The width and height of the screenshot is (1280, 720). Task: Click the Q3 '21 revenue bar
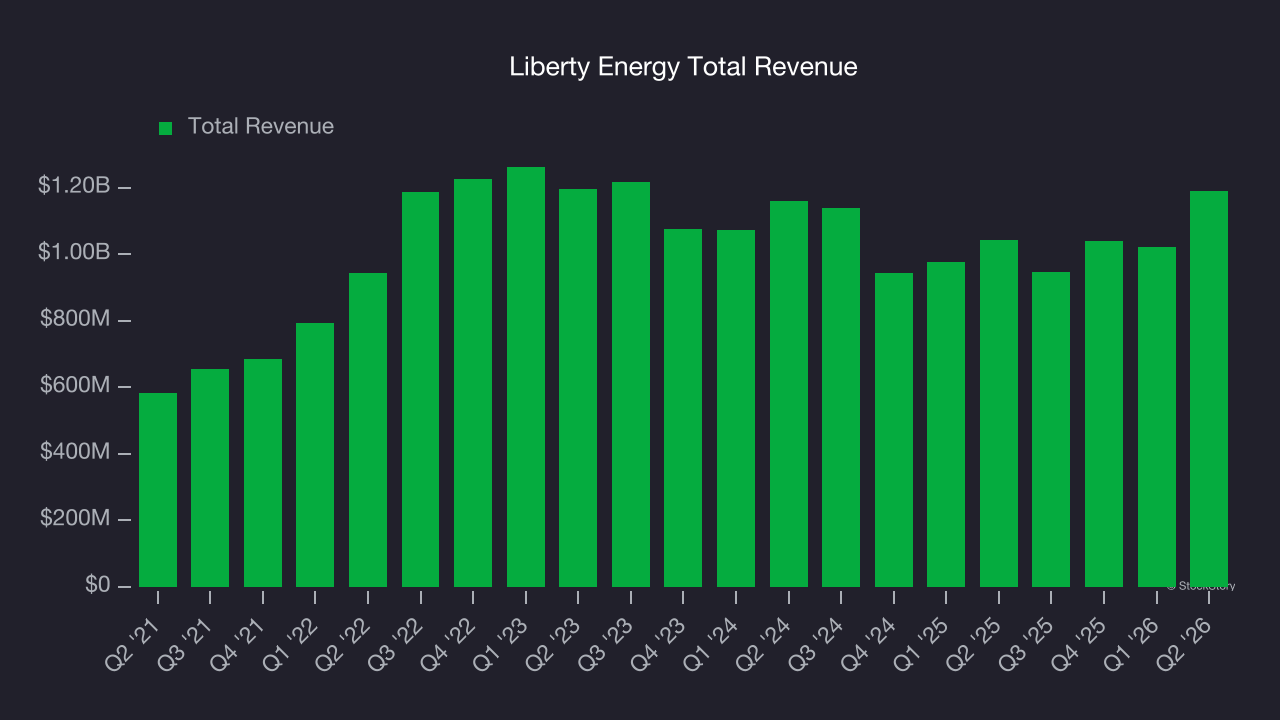pyautogui.click(x=210, y=478)
